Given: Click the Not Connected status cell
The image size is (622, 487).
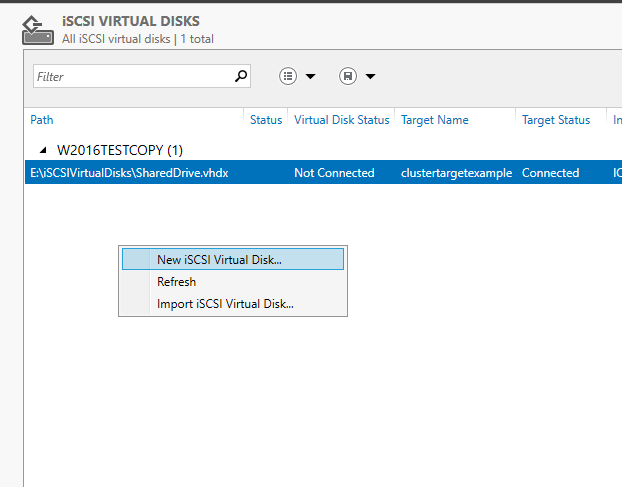Looking at the screenshot, I should click(x=334, y=173).
